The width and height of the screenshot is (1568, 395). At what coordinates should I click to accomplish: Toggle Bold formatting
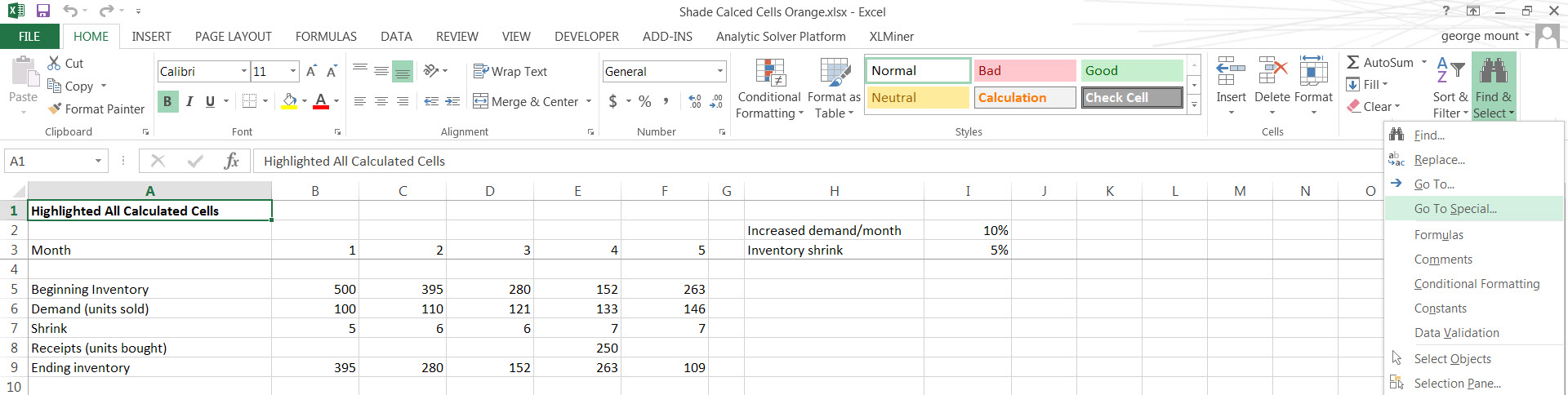point(167,101)
